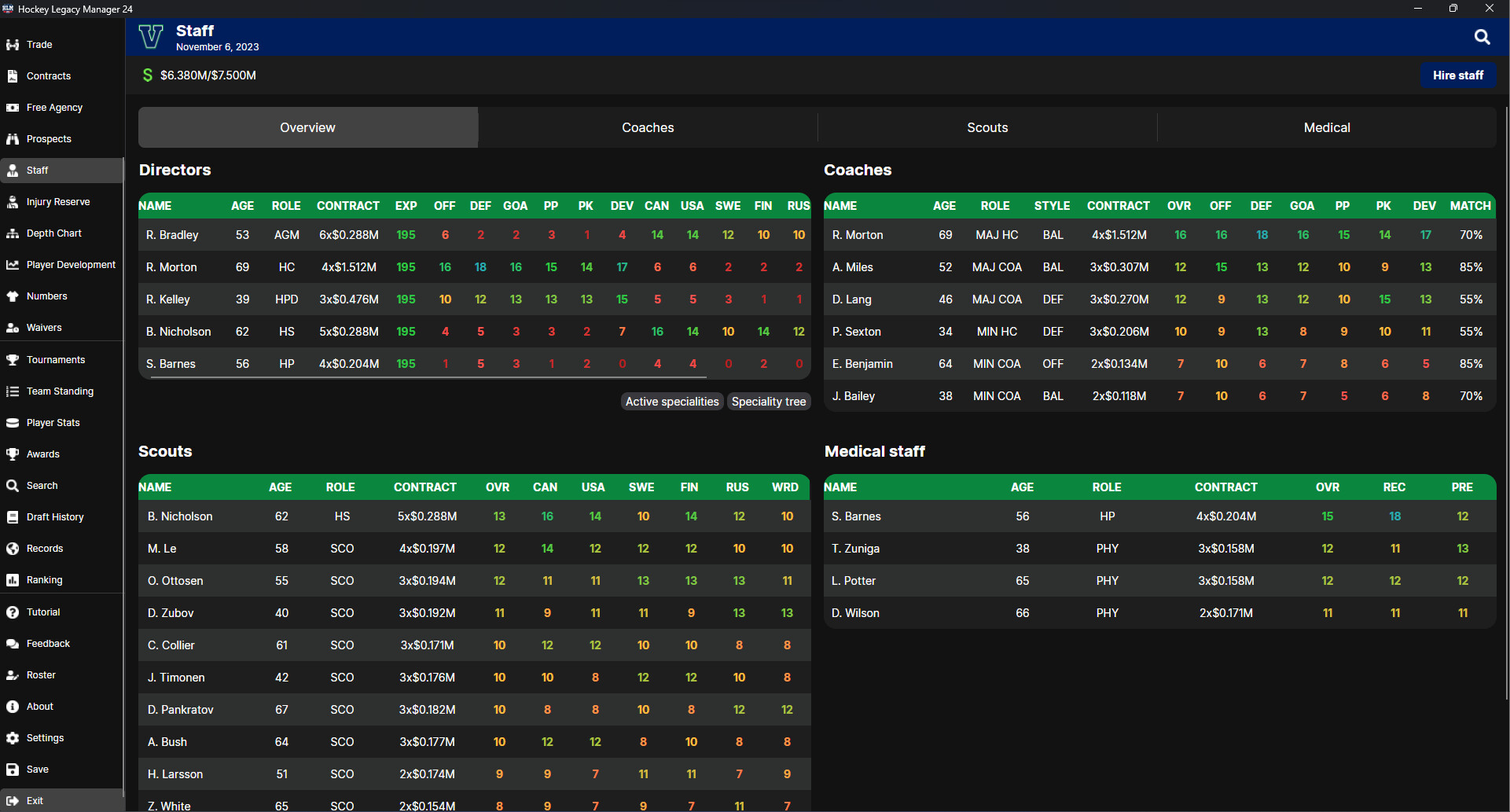
Task: Open the Settings gear icon
Action: (13, 738)
